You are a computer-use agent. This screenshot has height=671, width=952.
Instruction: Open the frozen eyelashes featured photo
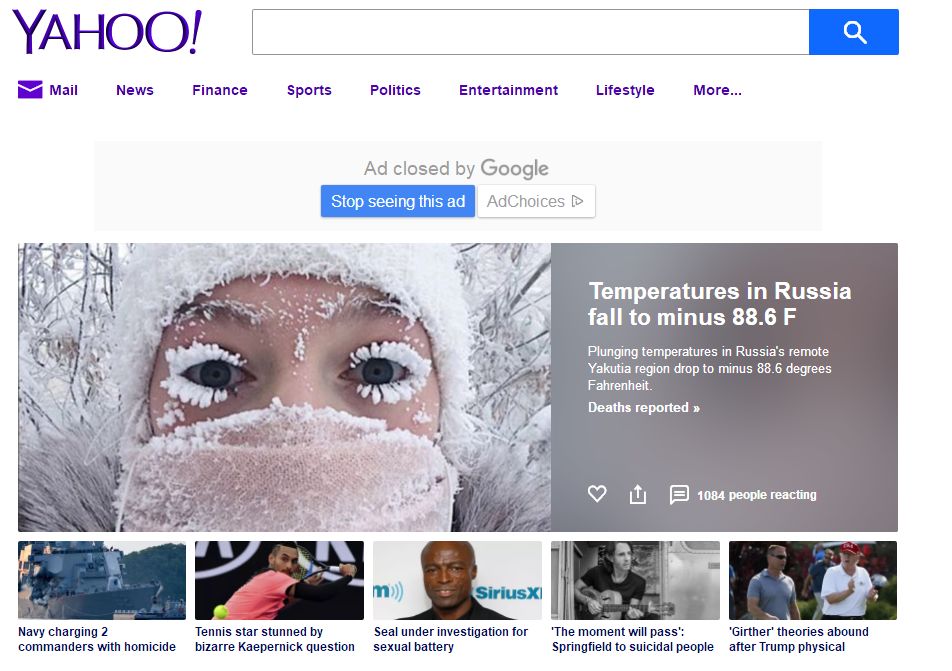pos(284,387)
